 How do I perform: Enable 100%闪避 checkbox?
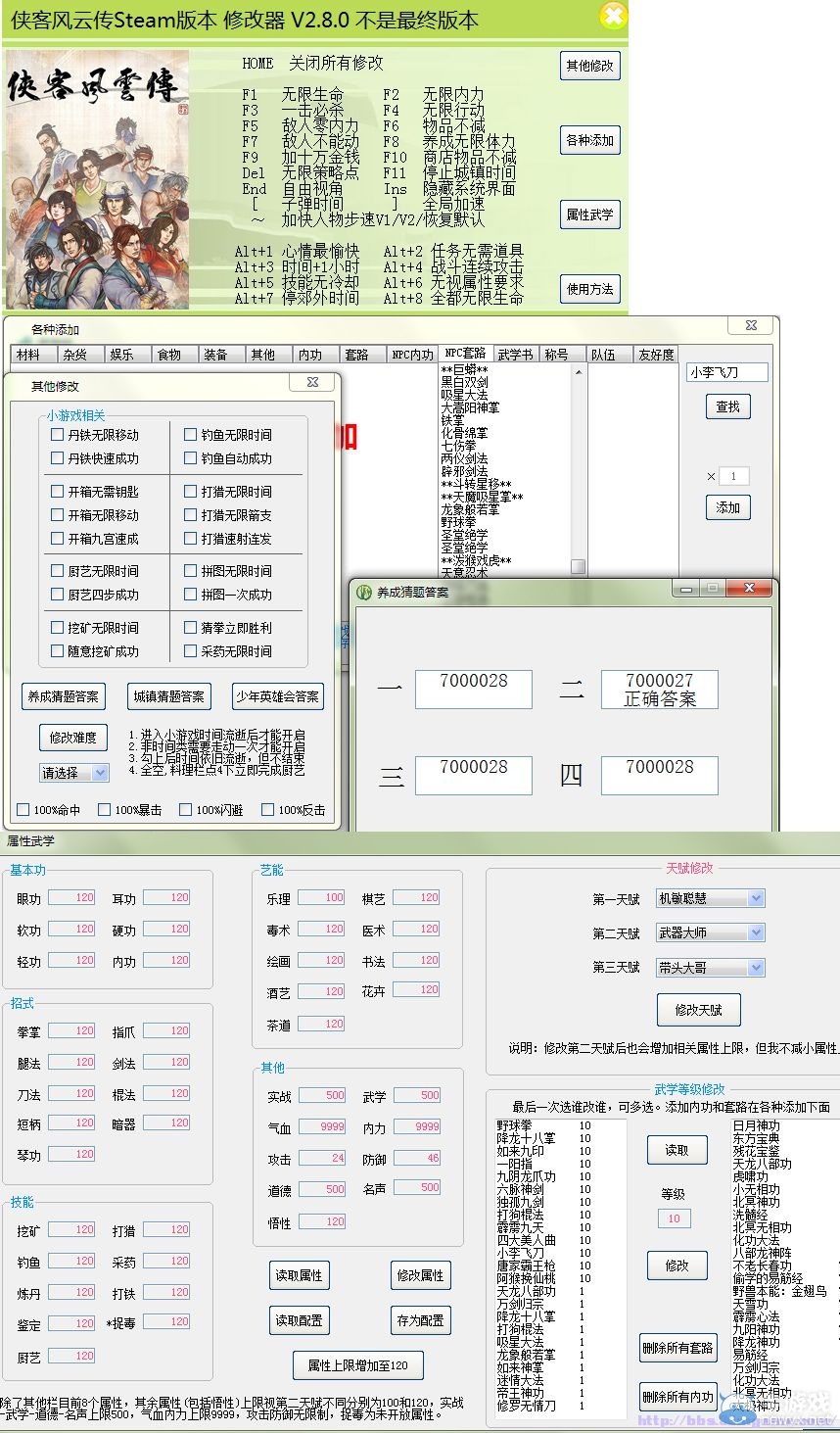point(210,810)
